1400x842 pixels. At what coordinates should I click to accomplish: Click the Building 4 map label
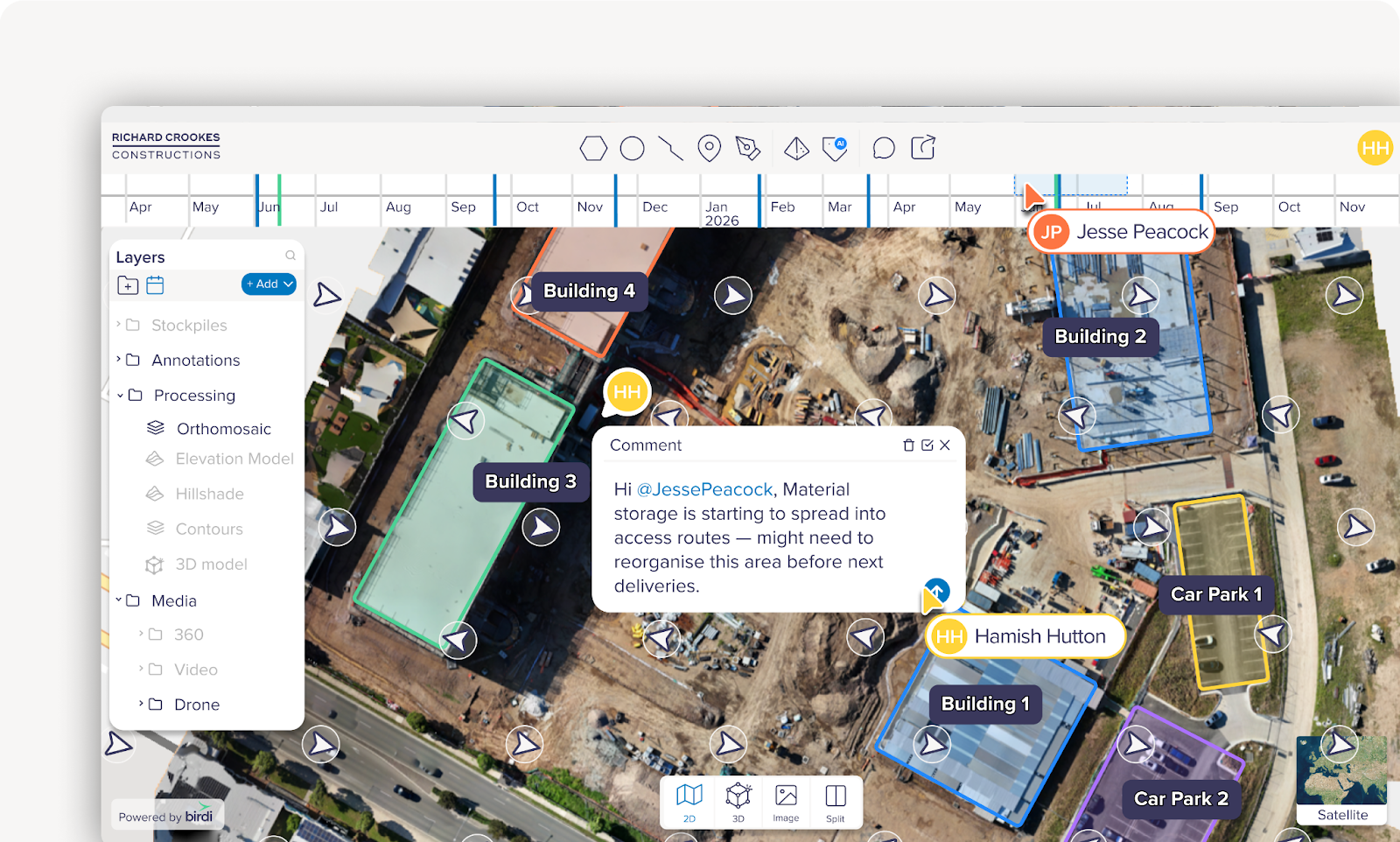[x=589, y=291]
